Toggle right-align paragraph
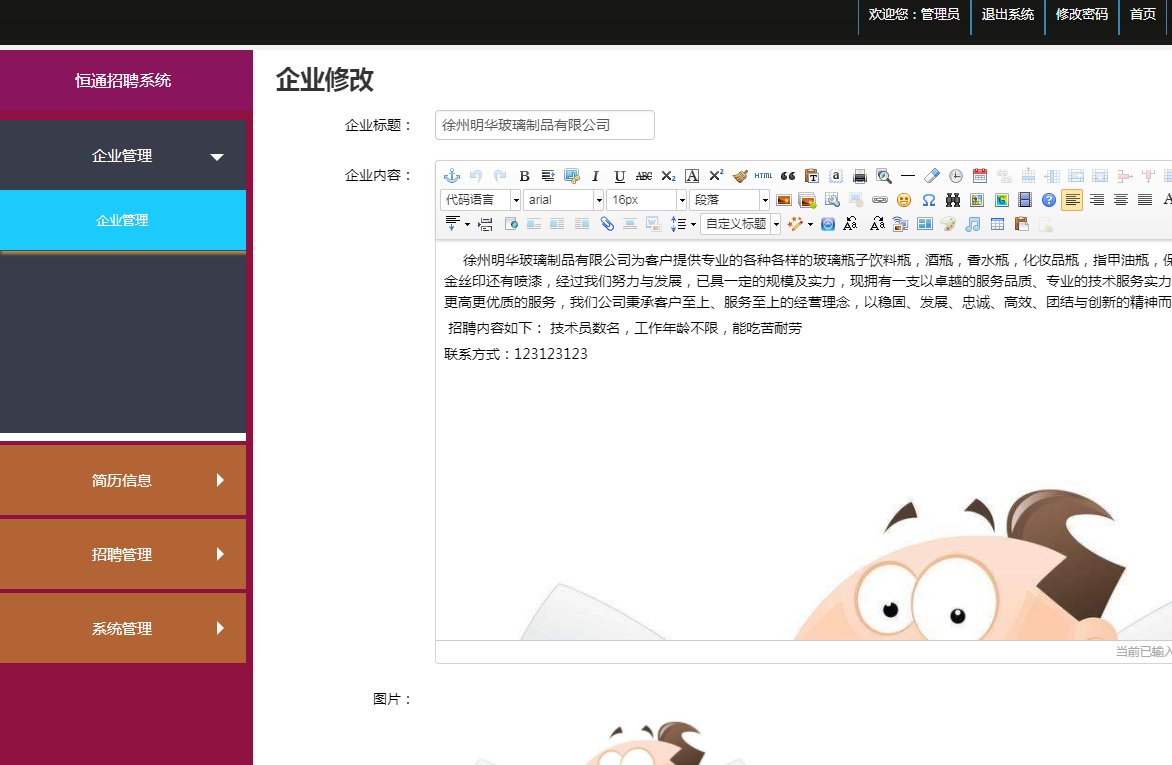 point(1097,200)
